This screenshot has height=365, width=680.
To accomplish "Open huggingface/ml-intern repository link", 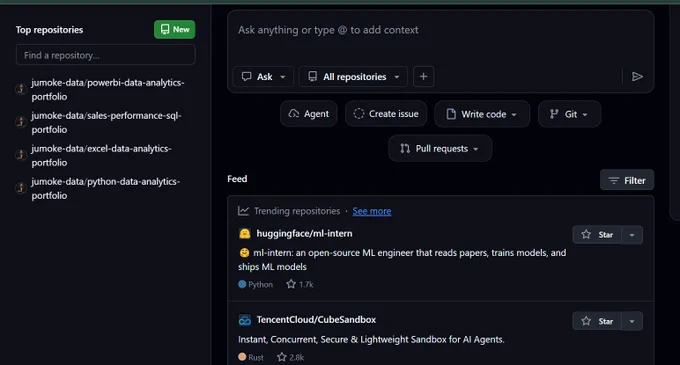I will pos(304,233).
